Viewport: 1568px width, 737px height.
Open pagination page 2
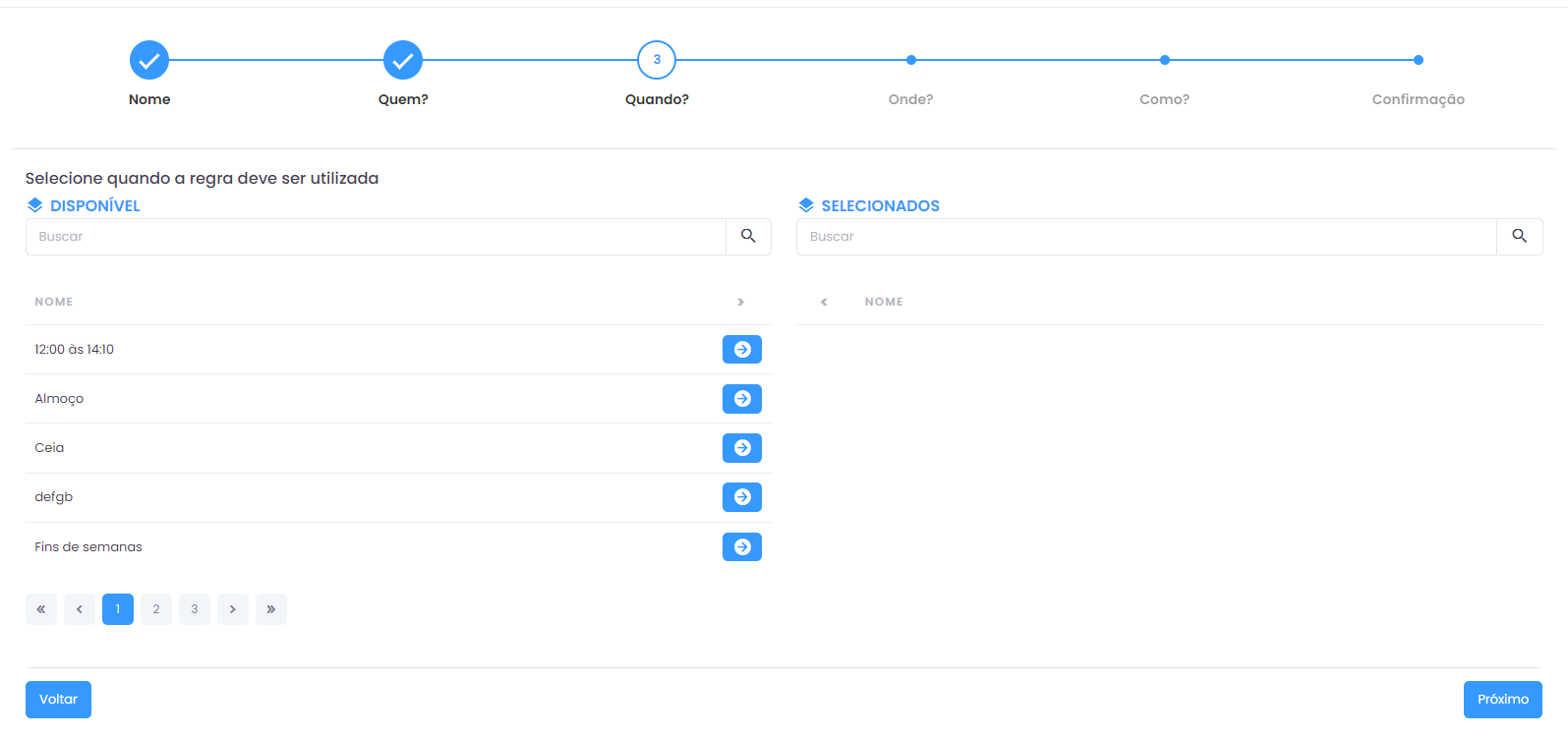click(156, 609)
